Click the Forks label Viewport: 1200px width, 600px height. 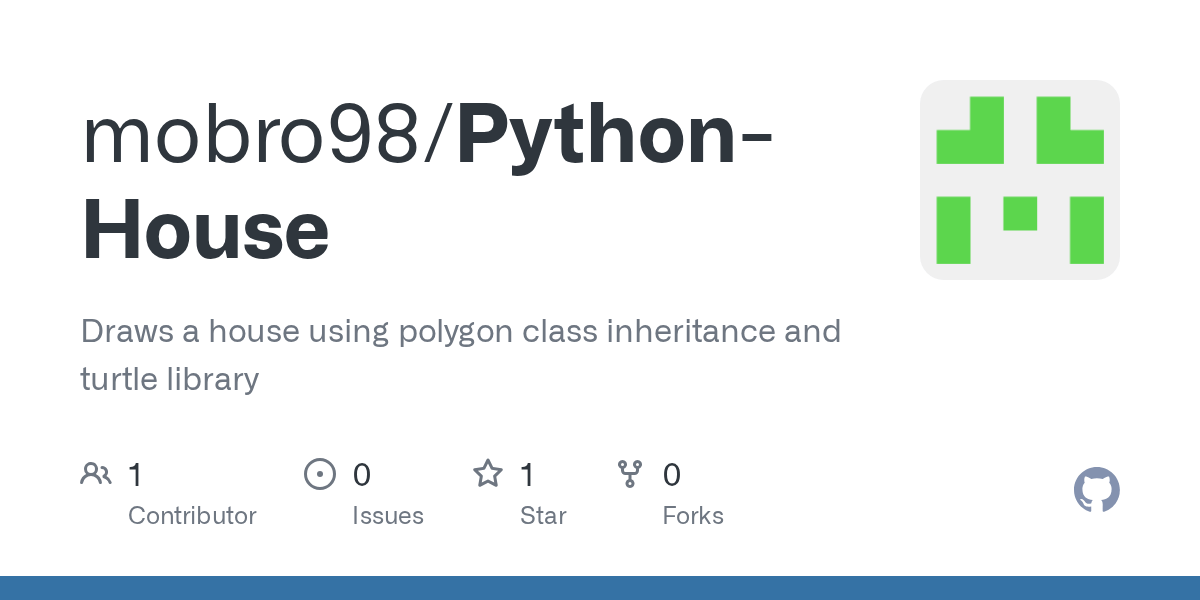pos(693,516)
